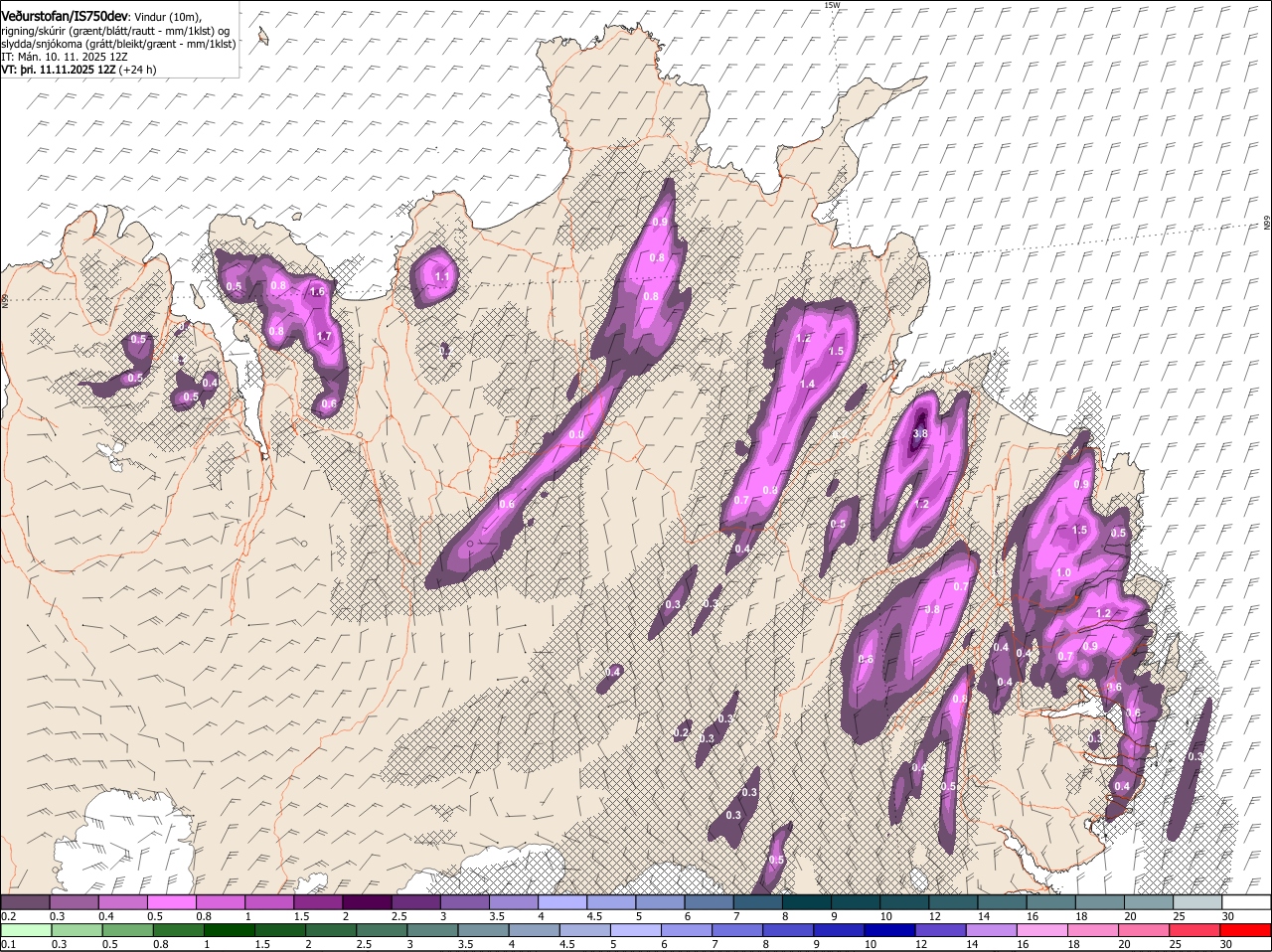Select snow legend swatch for 1.5–2 mm

[318, 901]
